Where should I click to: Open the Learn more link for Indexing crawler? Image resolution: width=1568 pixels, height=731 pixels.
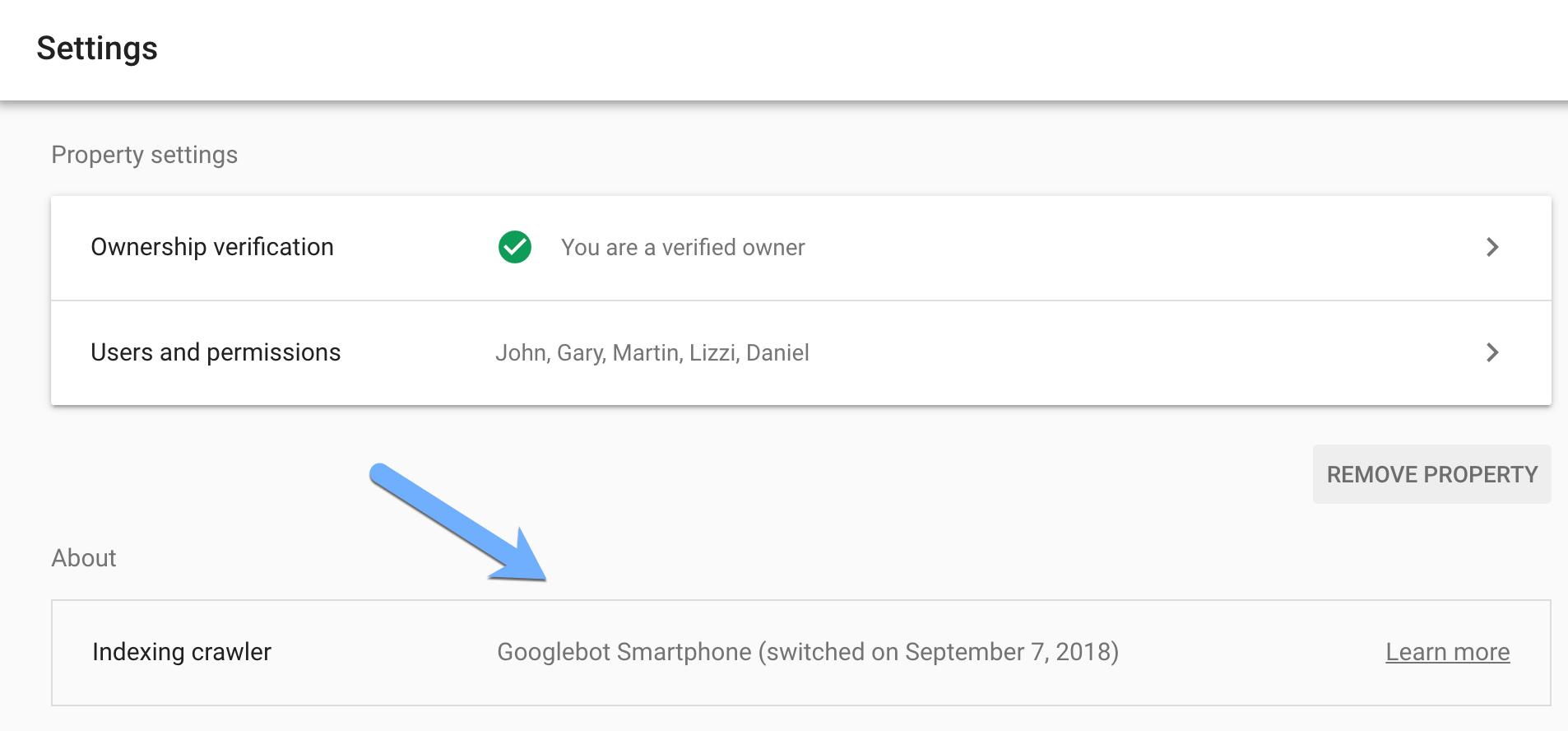(x=1448, y=652)
